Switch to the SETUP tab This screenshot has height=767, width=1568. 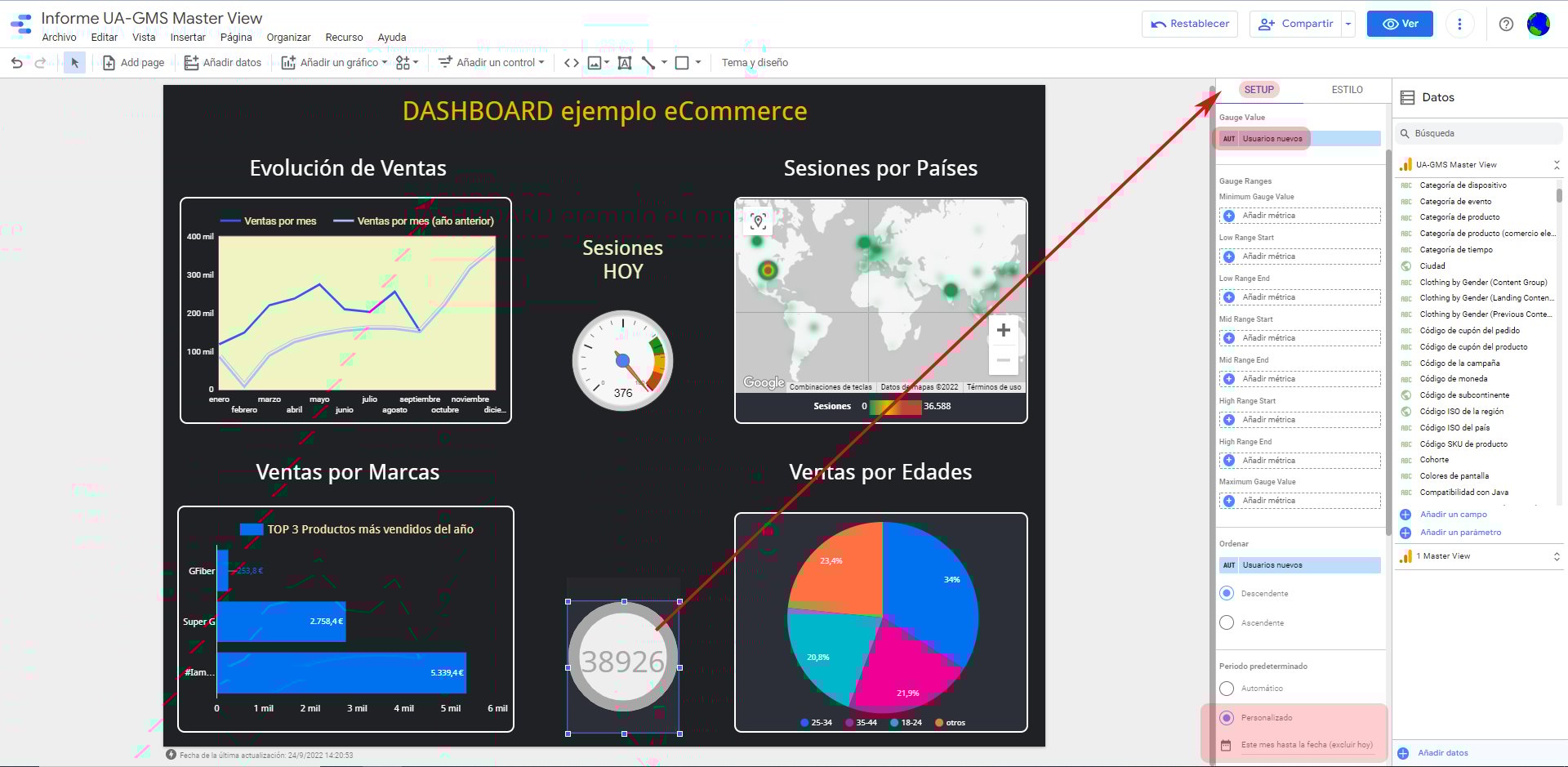click(x=1258, y=90)
